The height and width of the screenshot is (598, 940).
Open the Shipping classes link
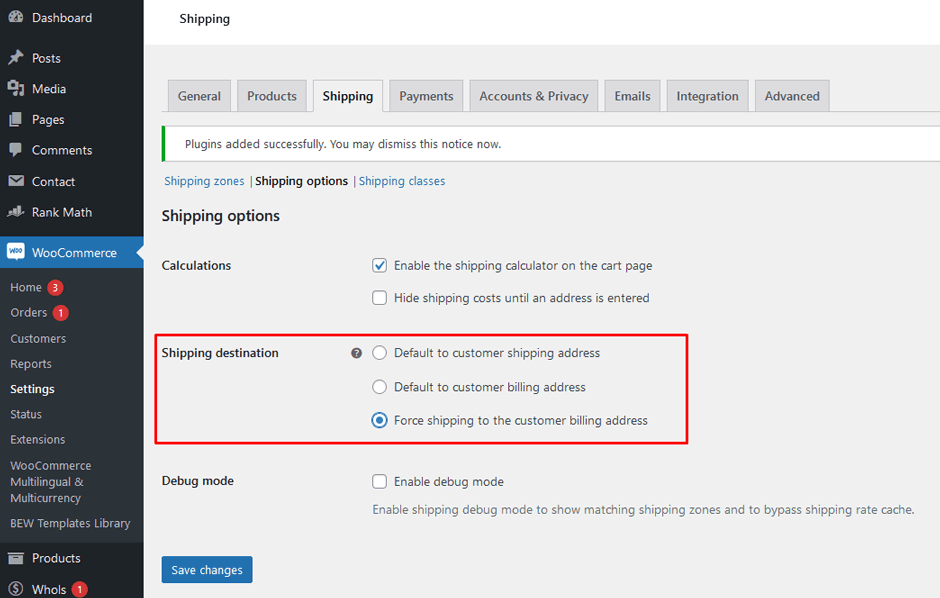pyautogui.click(x=401, y=180)
